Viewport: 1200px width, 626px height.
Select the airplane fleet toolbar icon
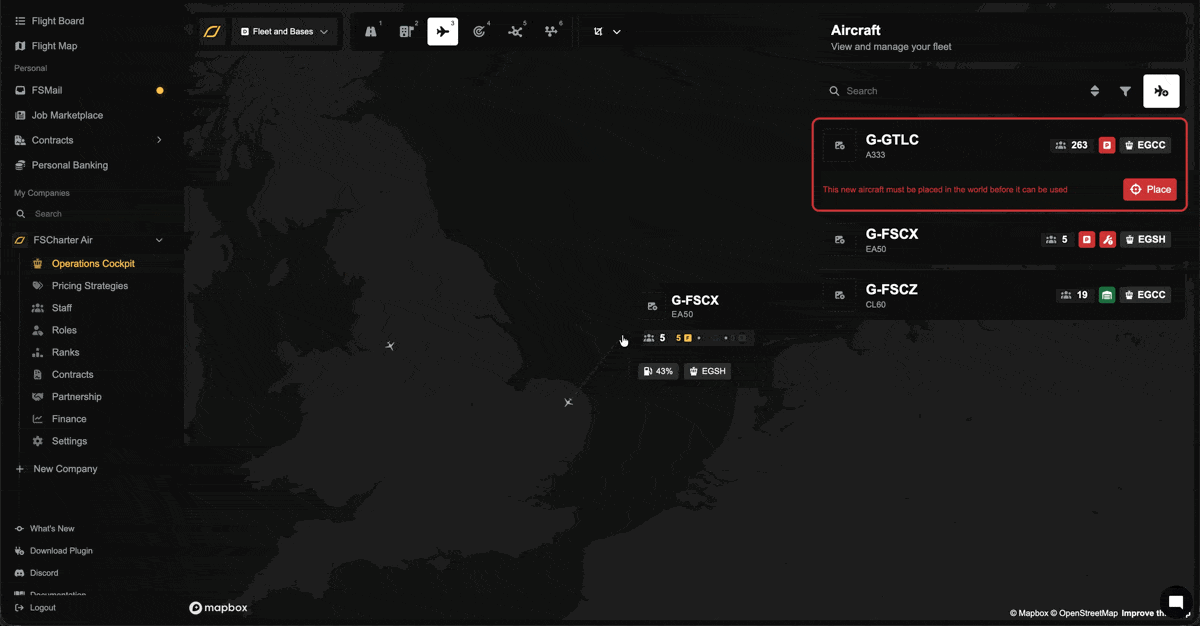442,32
